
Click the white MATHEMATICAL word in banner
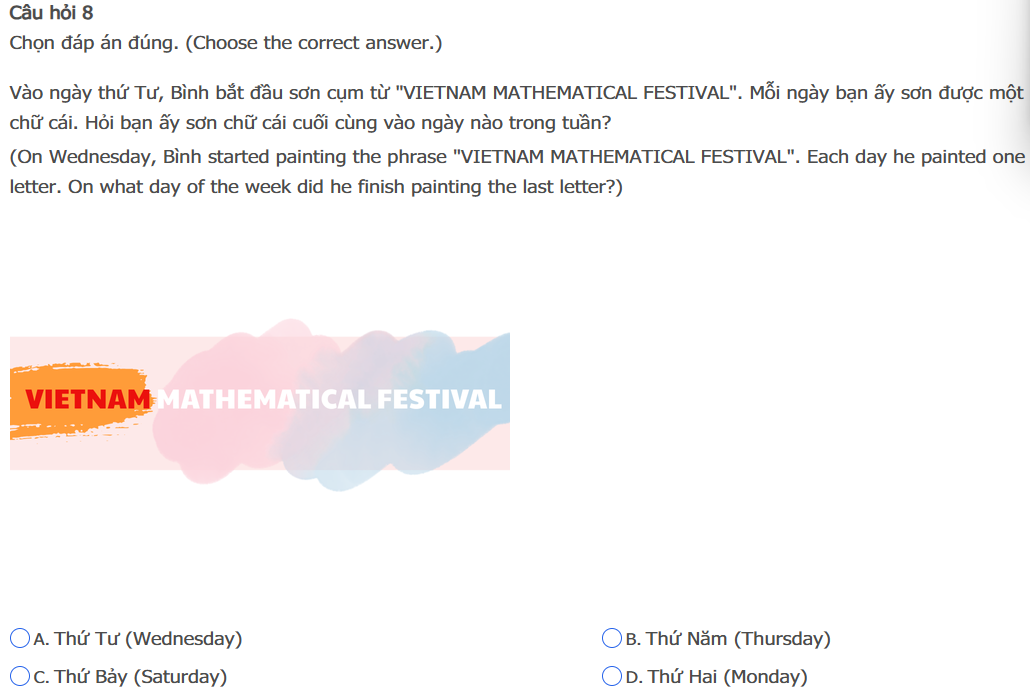[264, 400]
